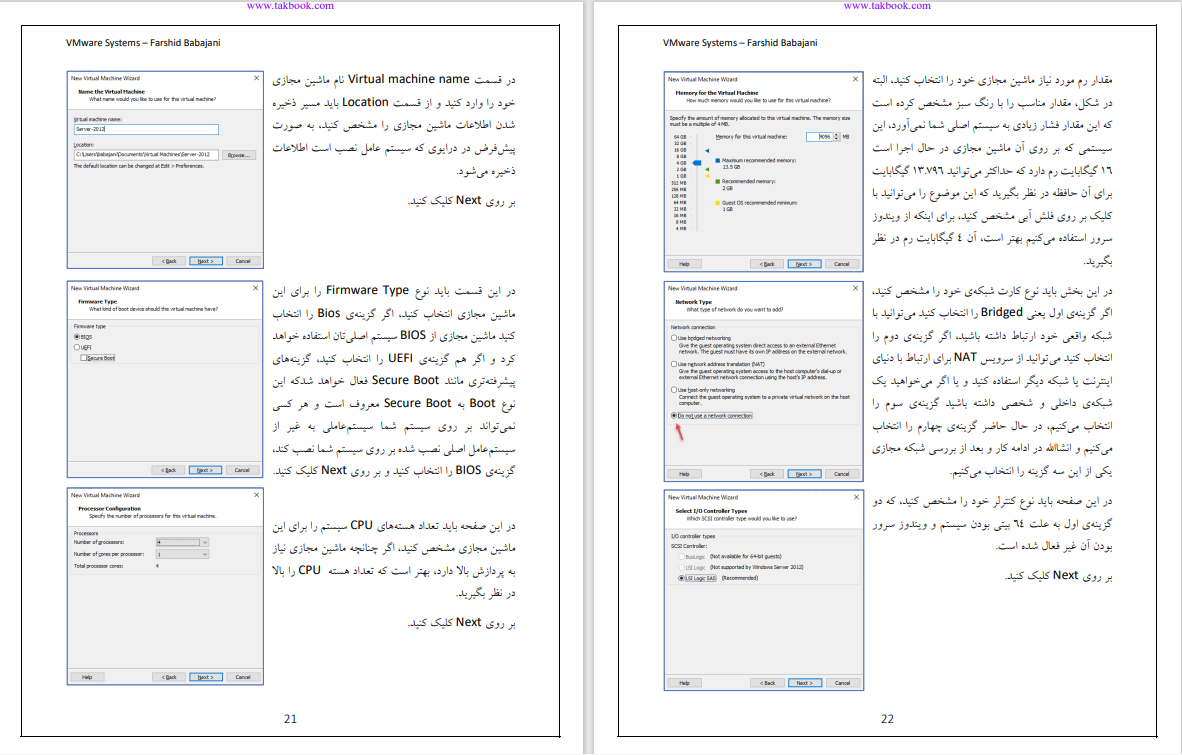Viewport: 1182px width, 755px height.
Task: Select the LSI Logic (not SAS) controller radio button
Action: (x=681, y=567)
